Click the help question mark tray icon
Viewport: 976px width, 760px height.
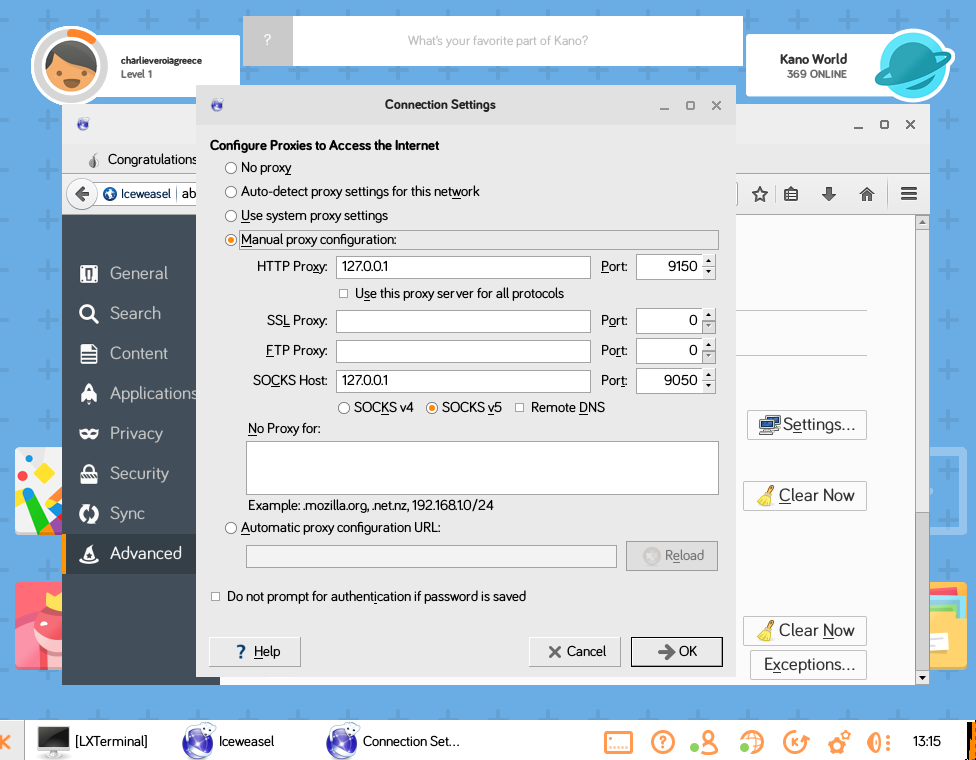pos(662,742)
